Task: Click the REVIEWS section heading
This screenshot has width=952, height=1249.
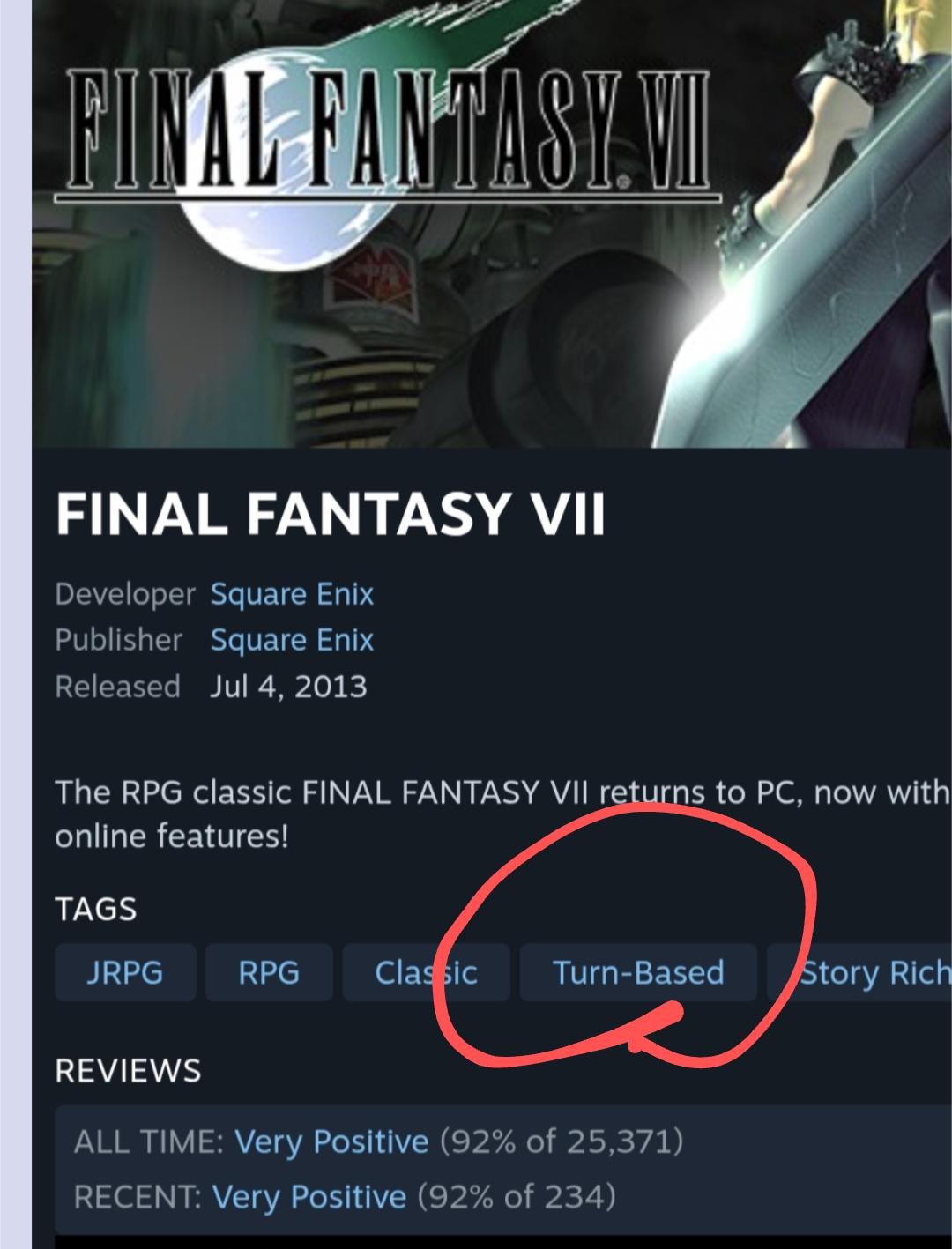Action: click(129, 1071)
